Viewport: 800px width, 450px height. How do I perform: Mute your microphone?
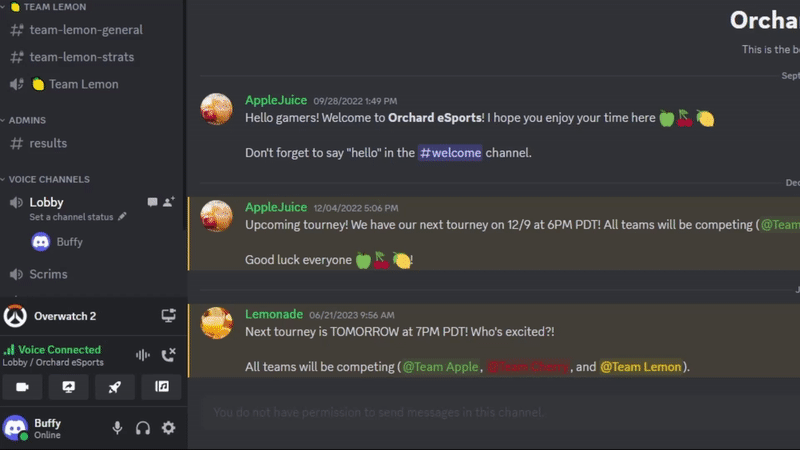[x=117, y=428]
